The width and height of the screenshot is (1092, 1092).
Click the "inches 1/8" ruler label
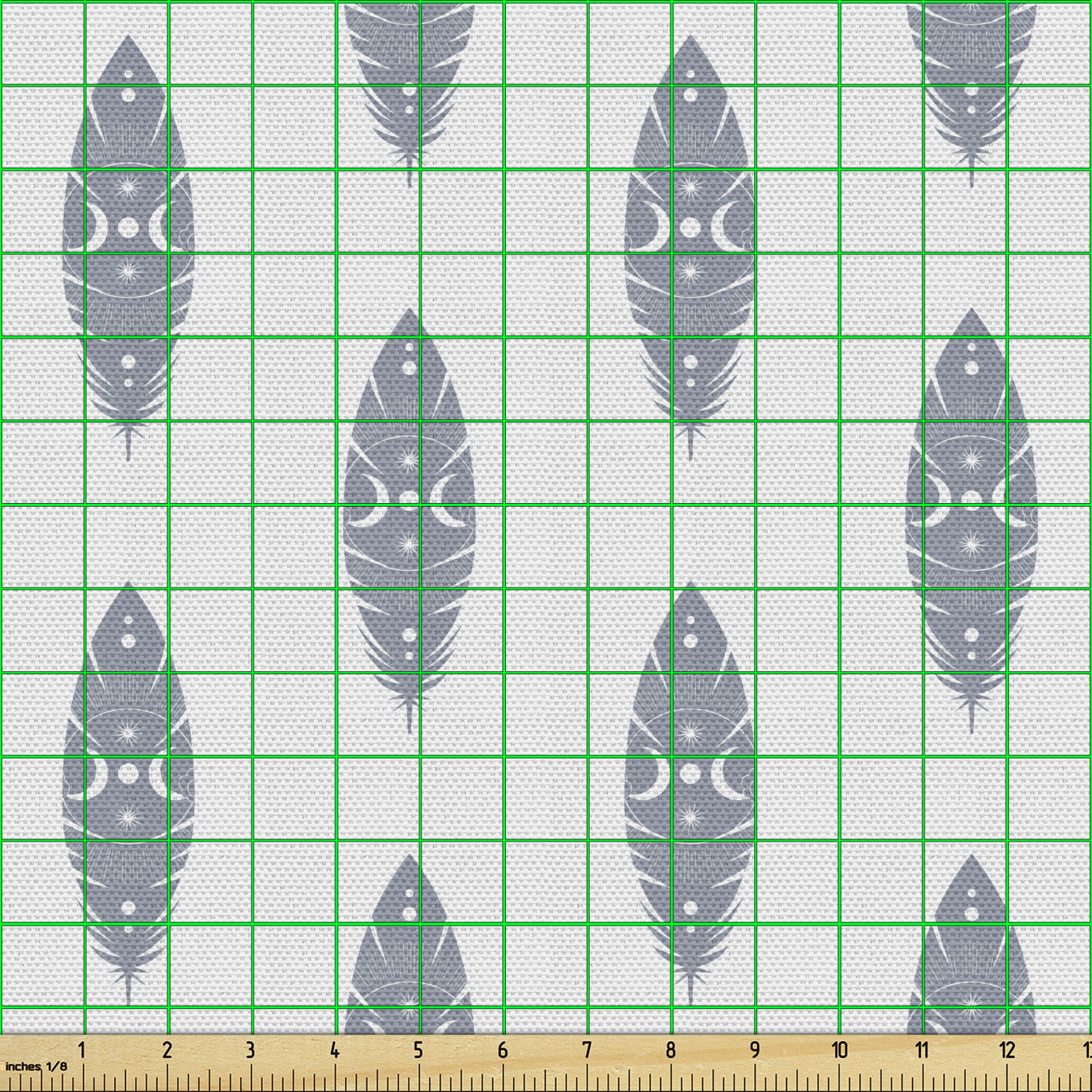[36, 1066]
